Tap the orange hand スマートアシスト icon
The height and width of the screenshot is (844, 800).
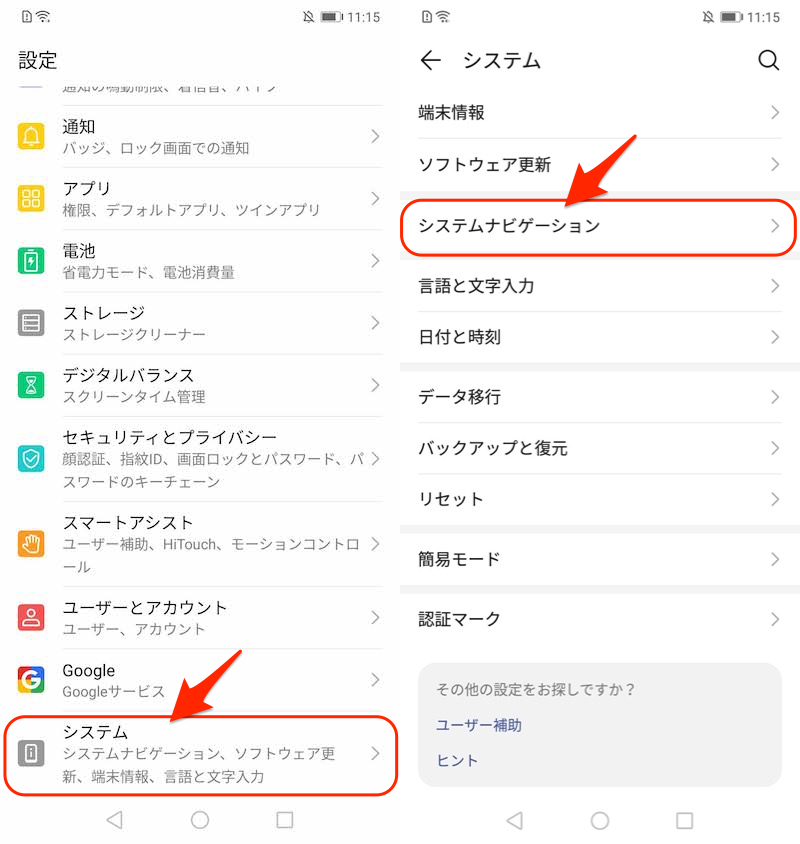[31, 544]
